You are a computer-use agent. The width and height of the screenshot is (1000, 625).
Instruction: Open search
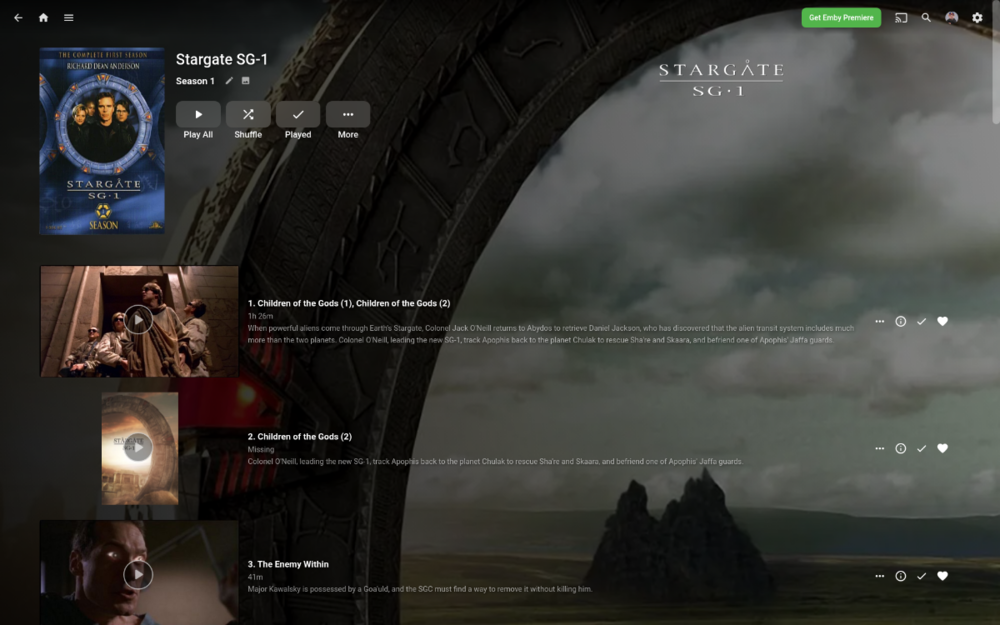(928, 17)
